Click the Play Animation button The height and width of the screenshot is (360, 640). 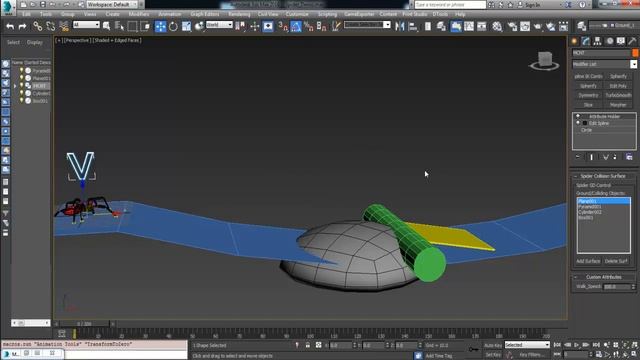click(x=576, y=345)
